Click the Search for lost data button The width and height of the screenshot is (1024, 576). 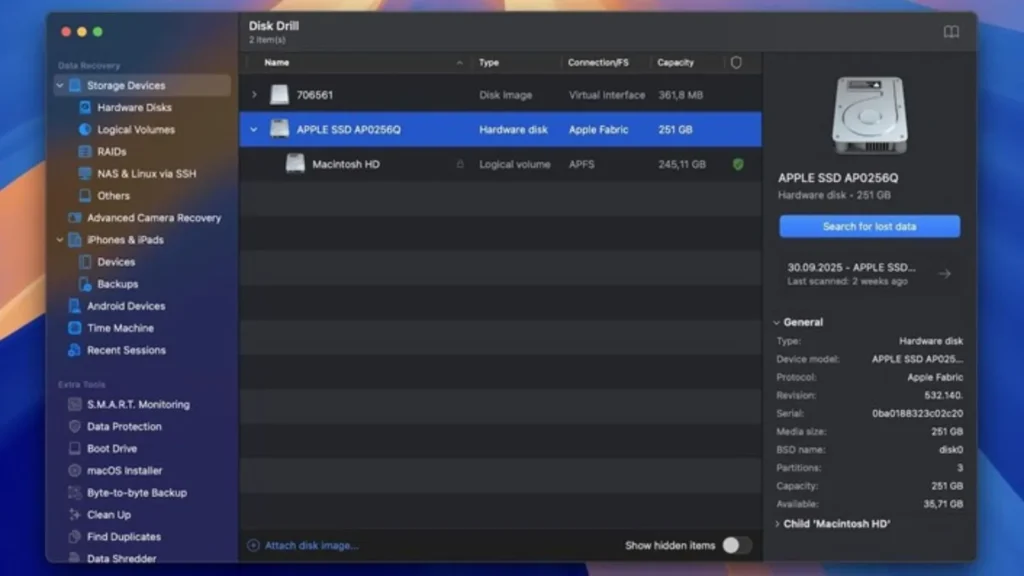pyautogui.click(x=869, y=227)
